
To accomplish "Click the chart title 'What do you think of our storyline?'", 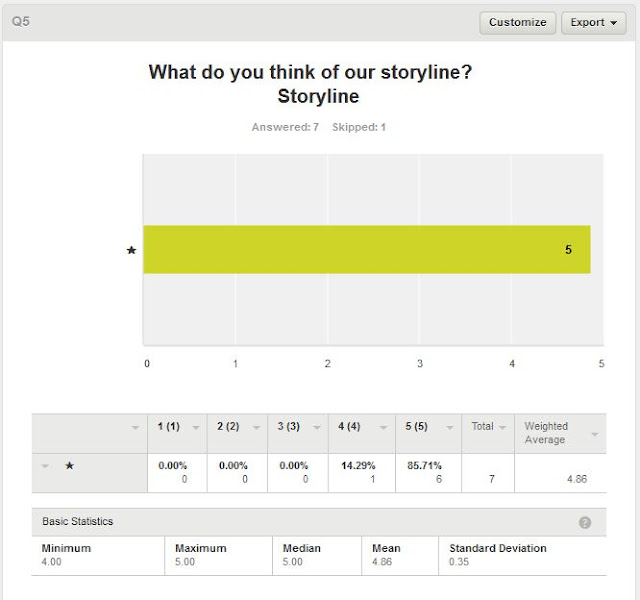I will tap(310, 72).
